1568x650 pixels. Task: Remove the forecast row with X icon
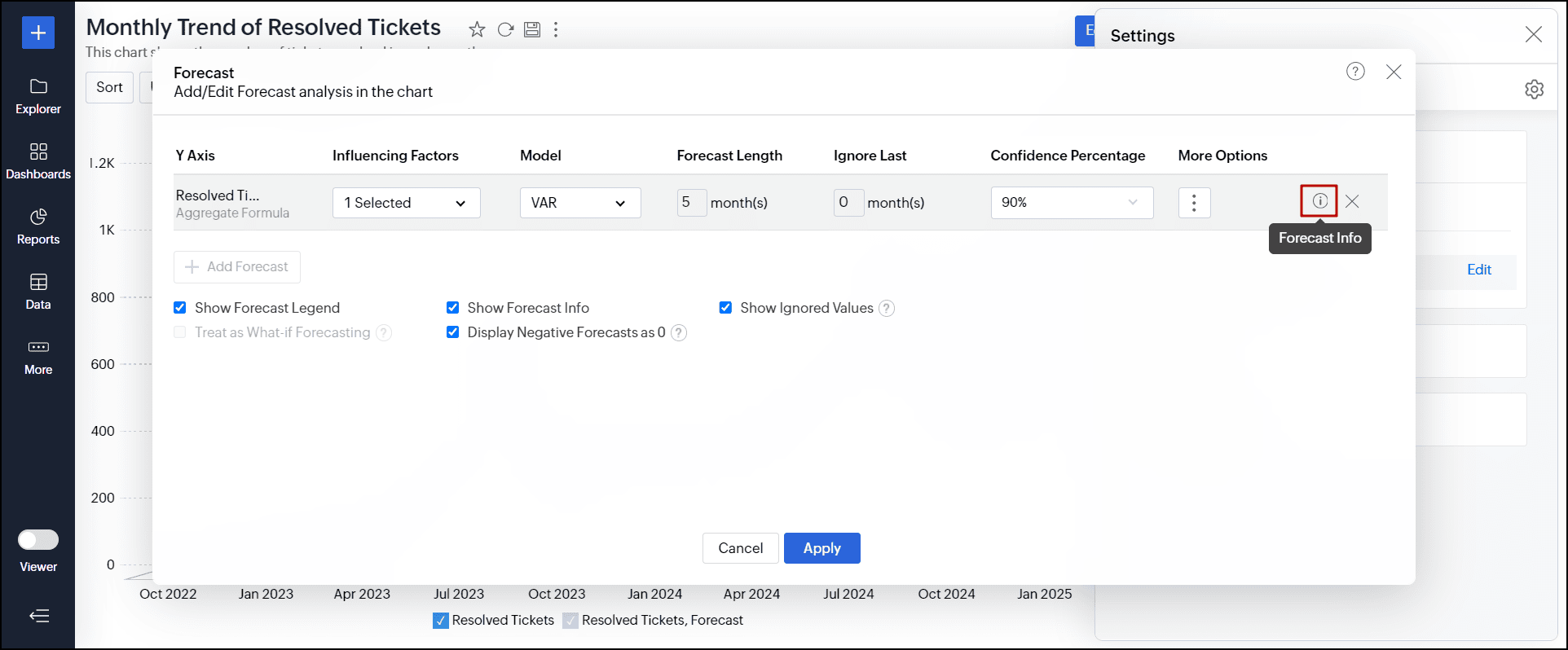pyautogui.click(x=1352, y=201)
